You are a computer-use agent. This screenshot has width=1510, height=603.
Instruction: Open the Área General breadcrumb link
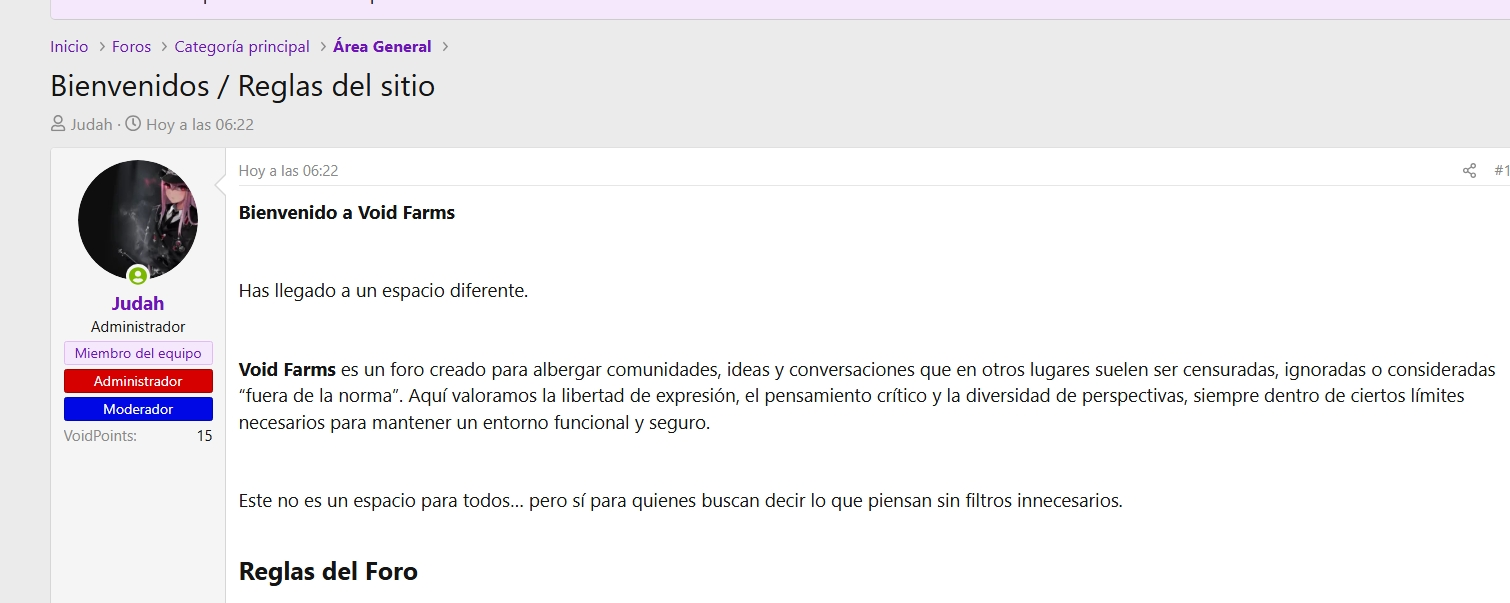pyautogui.click(x=382, y=47)
